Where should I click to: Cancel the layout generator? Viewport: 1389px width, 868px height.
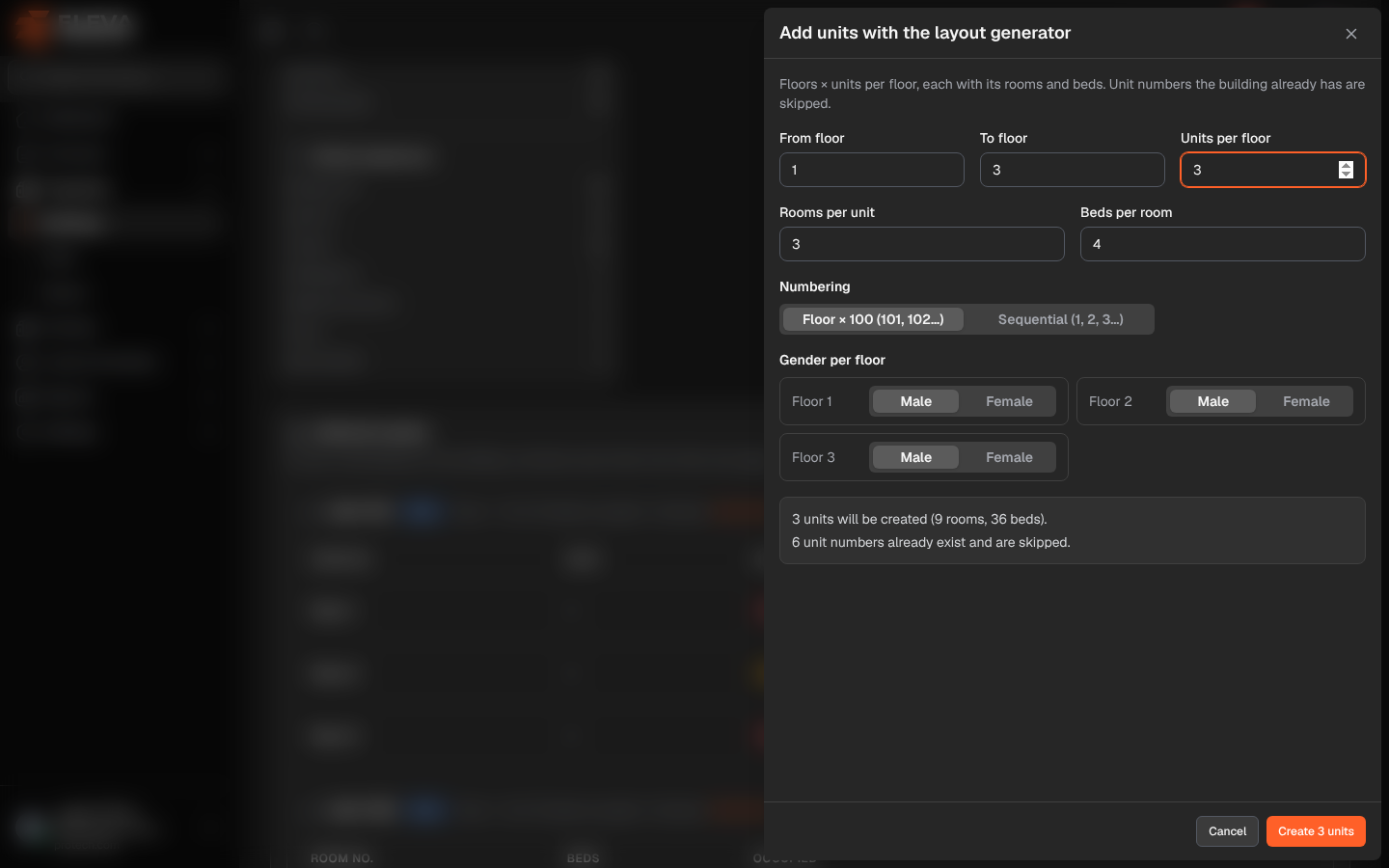tap(1227, 831)
